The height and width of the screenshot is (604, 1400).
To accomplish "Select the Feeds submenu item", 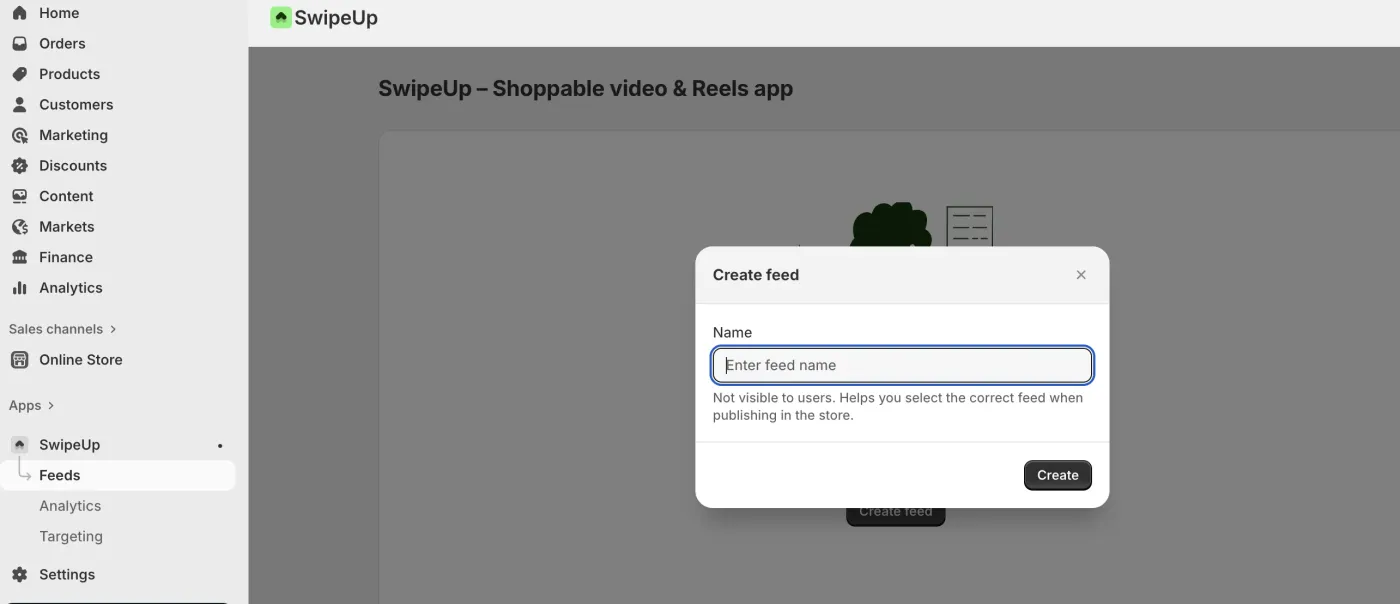I will pyautogui.click(x=60, y=476).
